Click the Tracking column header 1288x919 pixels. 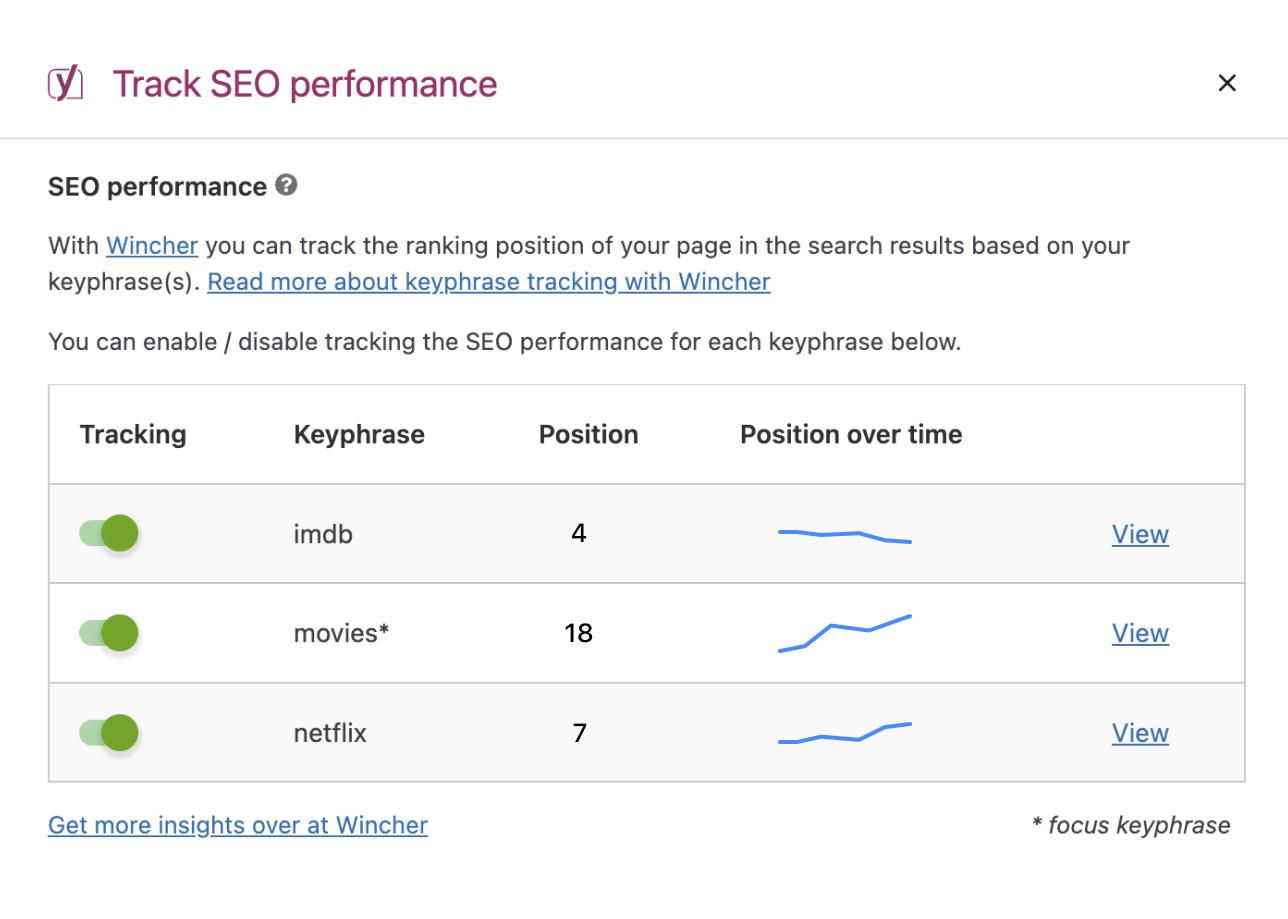[x=133, y=434]
